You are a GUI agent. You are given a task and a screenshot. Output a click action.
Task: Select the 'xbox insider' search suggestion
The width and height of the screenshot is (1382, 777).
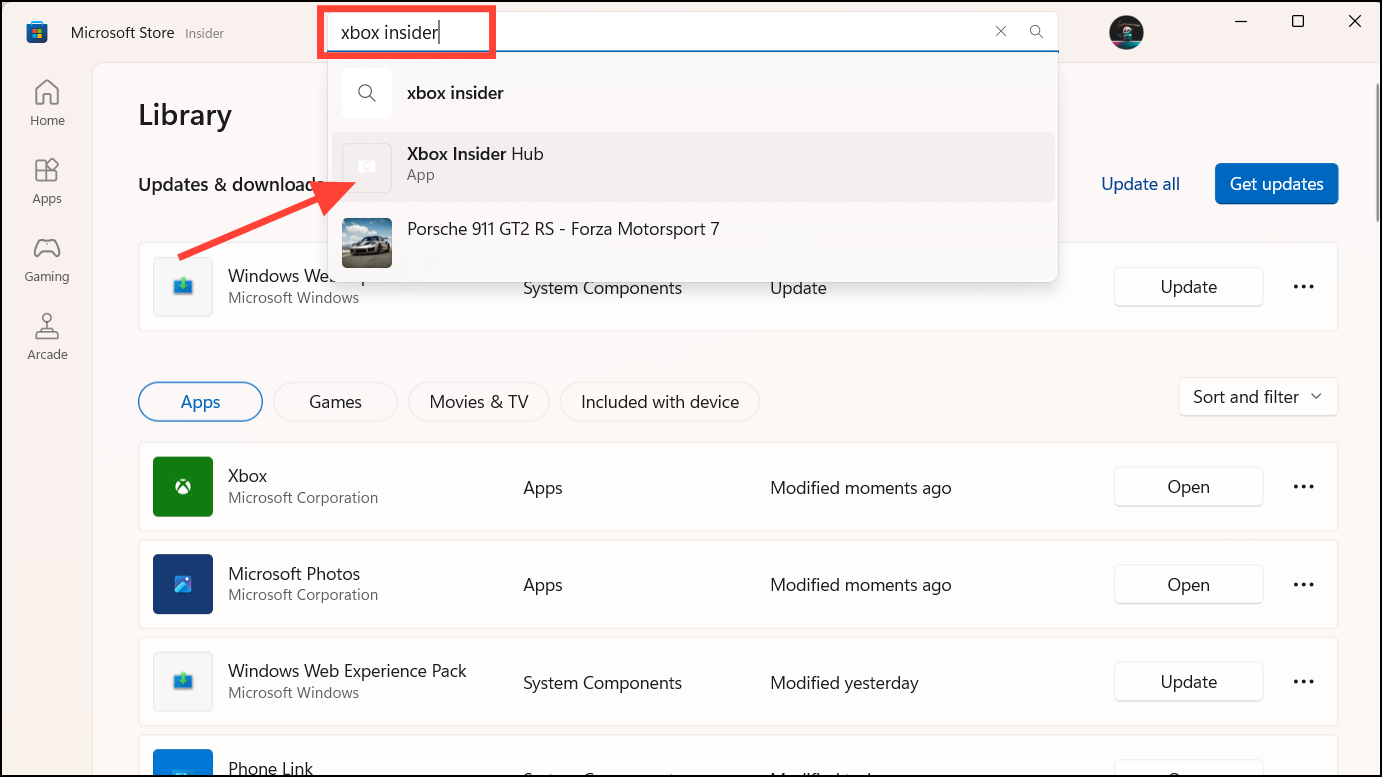tap(693, 93)
